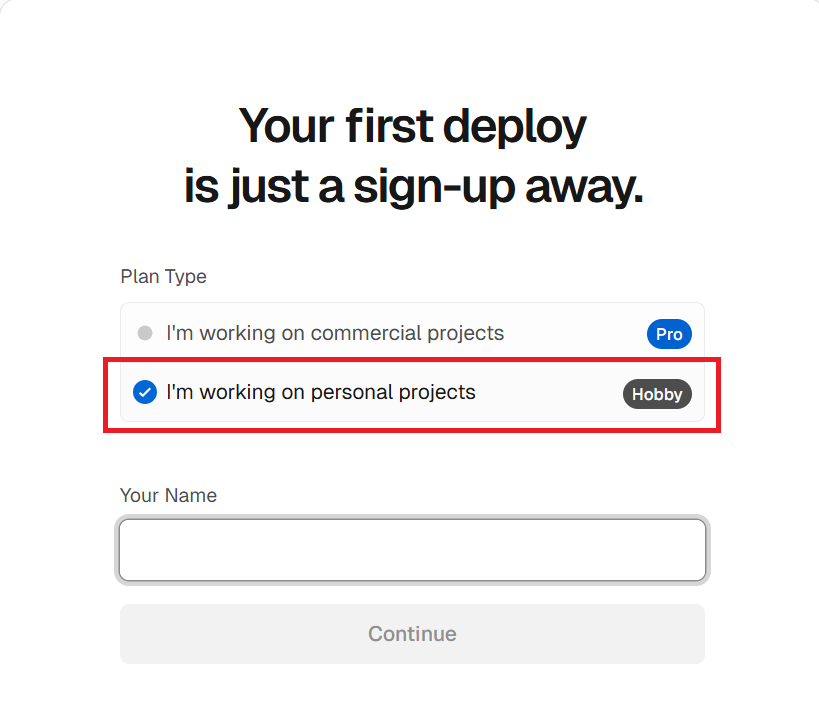819x717 pixels.
Task: Click the Pro pill next to commercial projects
Action: (x=668, y=333)
